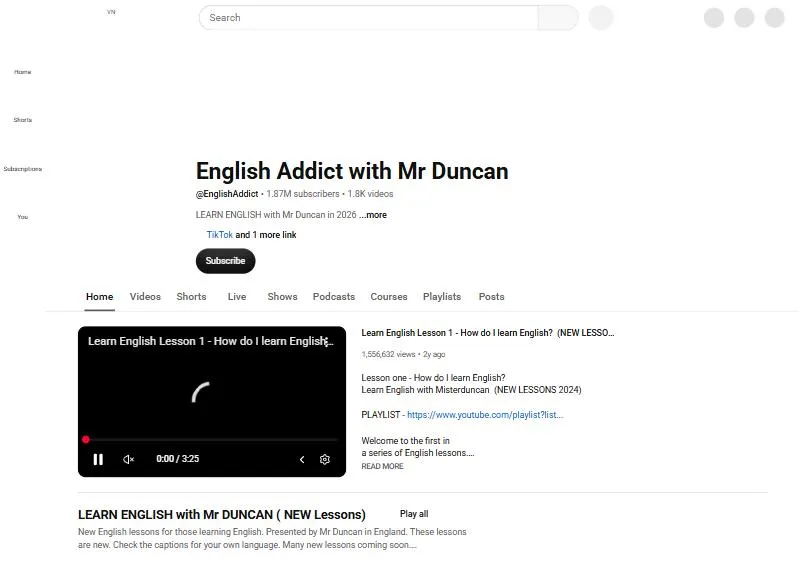The width and height of the screenshot is (799, 569).
Task: Open the 'LEARN ENGLISH with Mr DUNCAN ( NEW Lessons)' section title
Action: (x=222, y=514)
